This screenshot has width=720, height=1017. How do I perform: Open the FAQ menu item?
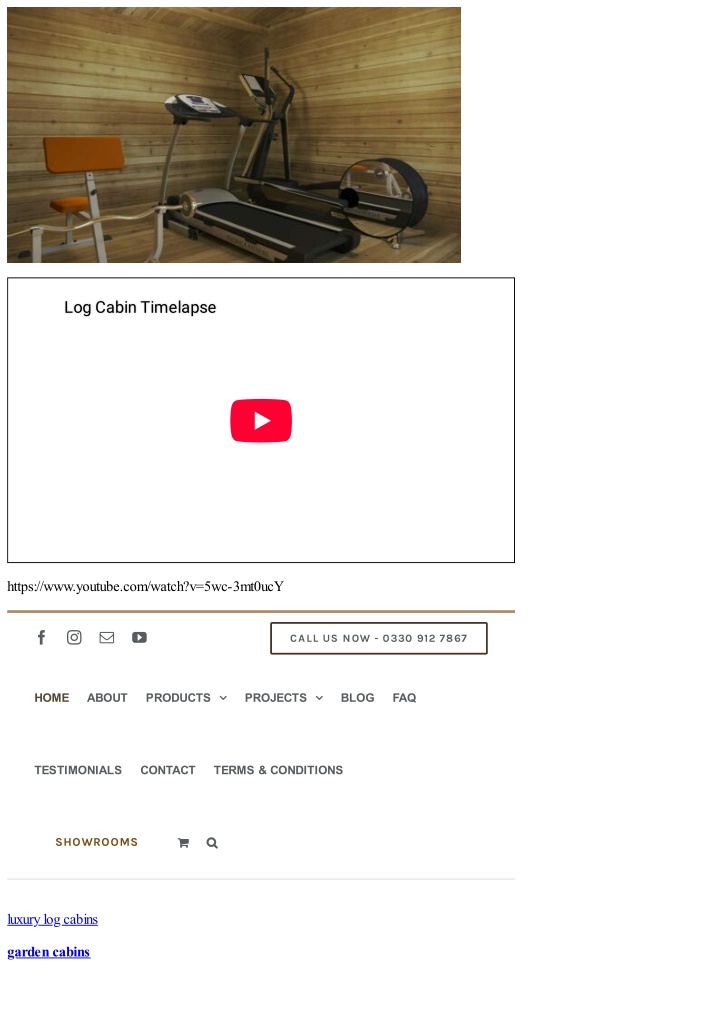[404, 698]
